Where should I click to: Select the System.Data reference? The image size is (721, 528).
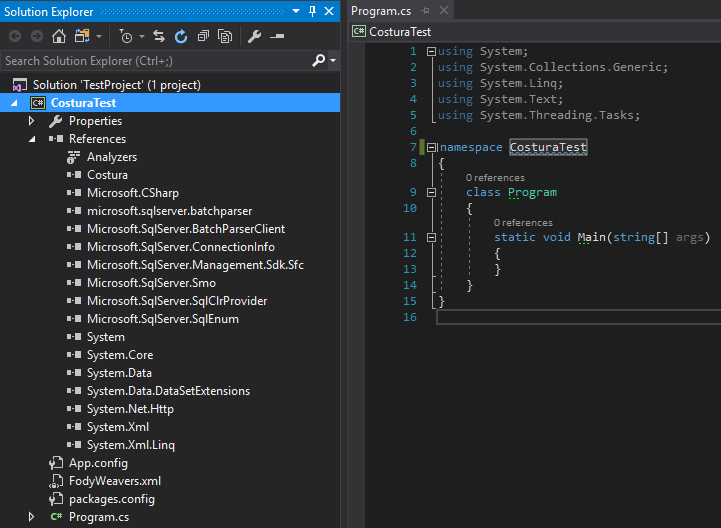119,373
